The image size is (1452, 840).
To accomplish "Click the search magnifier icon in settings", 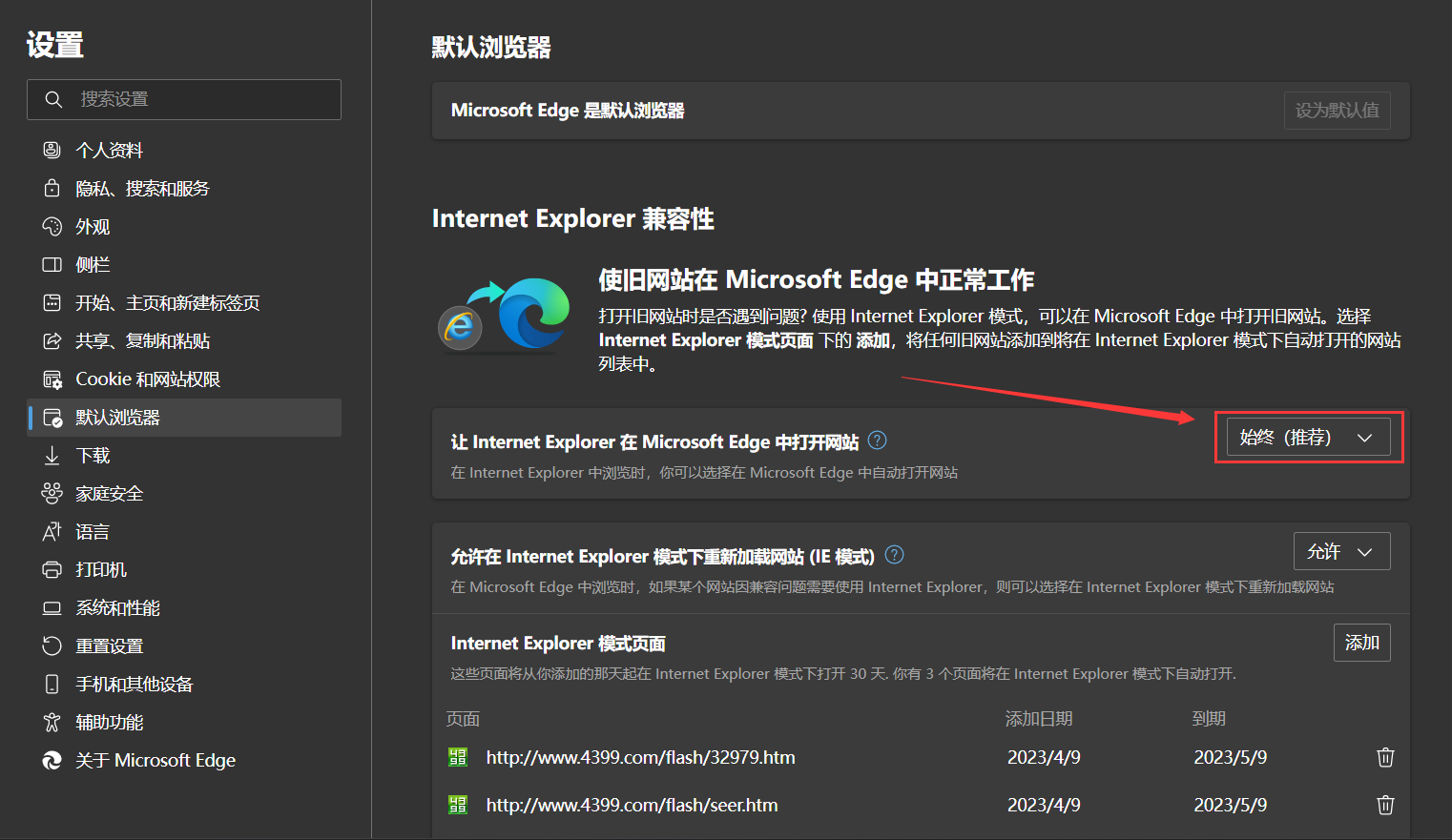I will 53,99.
